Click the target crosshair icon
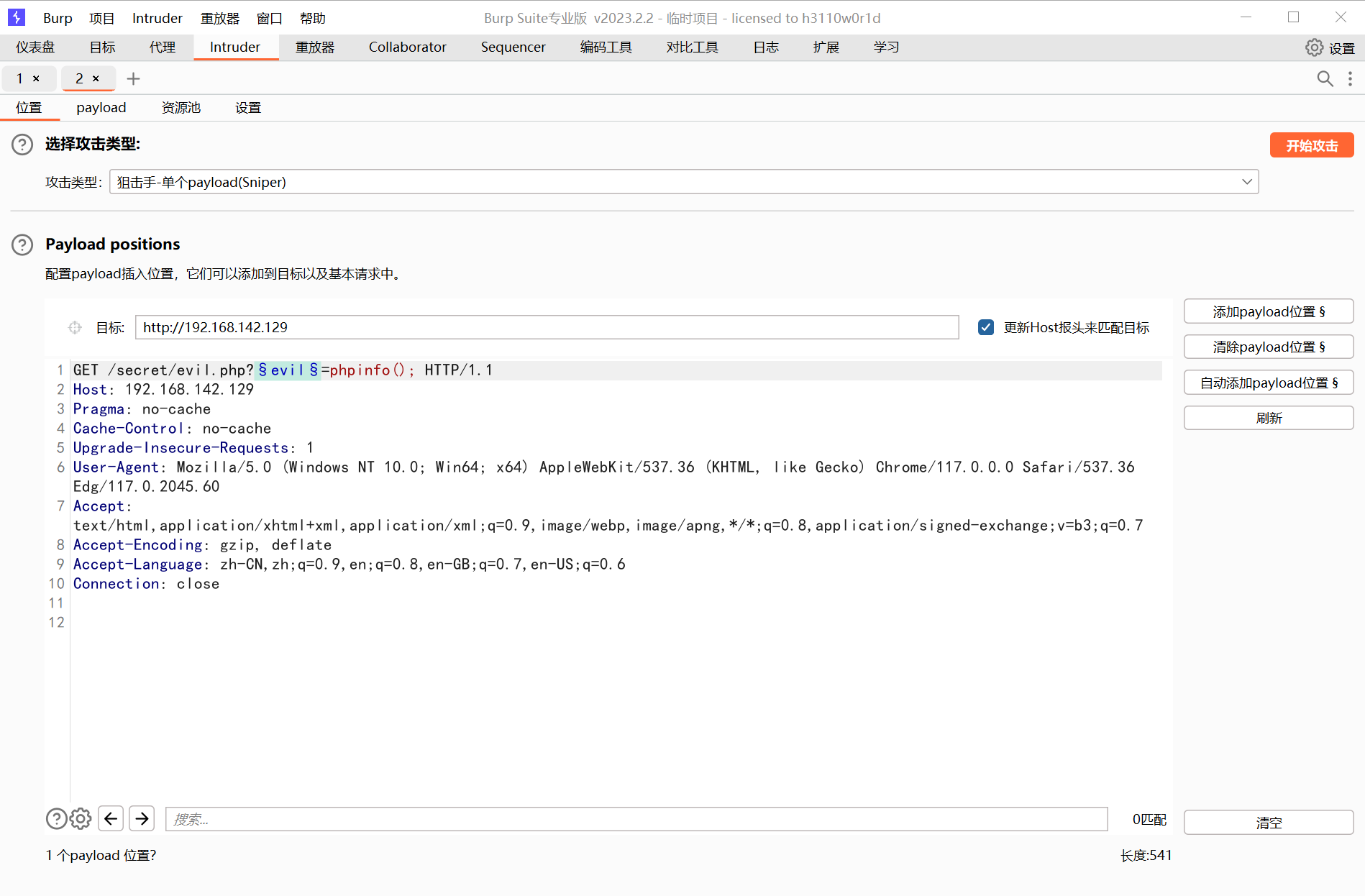Screen dimensions: 1365x896 75,328
